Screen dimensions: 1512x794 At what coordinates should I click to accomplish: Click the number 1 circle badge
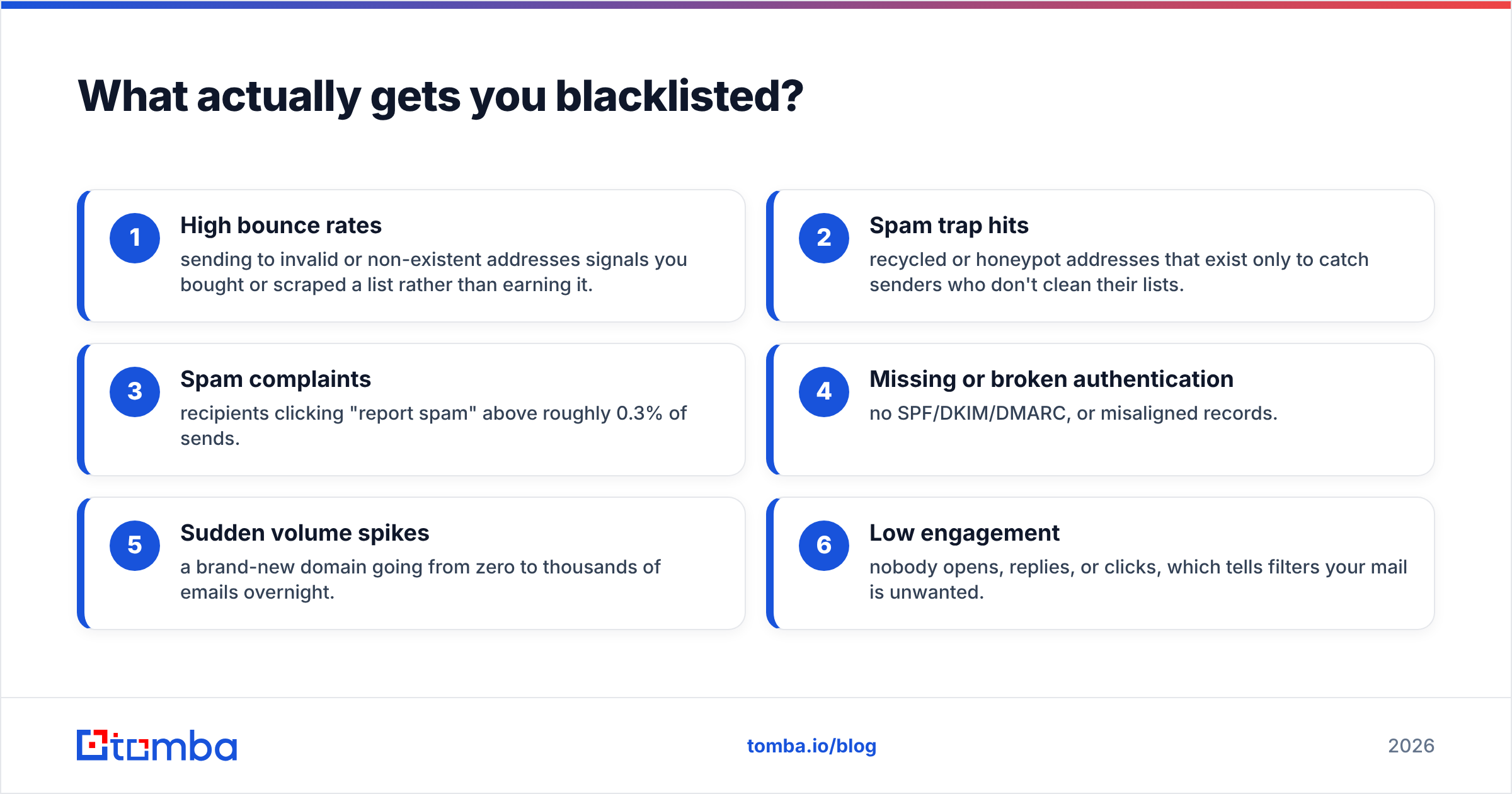tap(135, 238)
